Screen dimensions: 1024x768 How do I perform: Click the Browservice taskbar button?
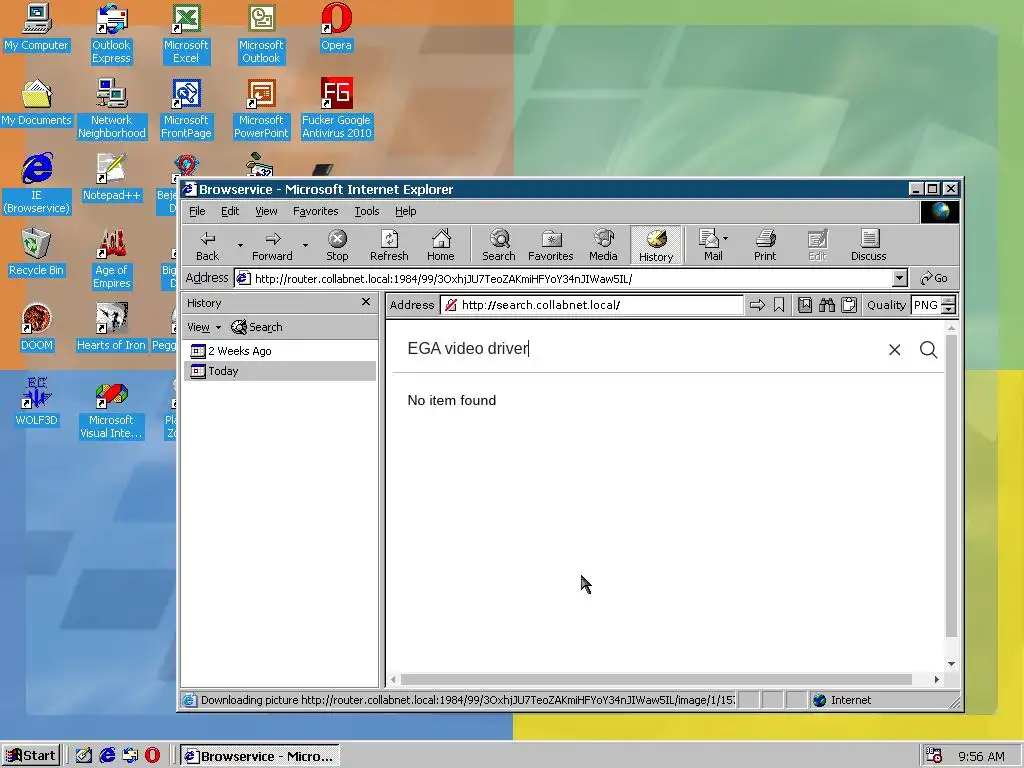tap(259, 756)
